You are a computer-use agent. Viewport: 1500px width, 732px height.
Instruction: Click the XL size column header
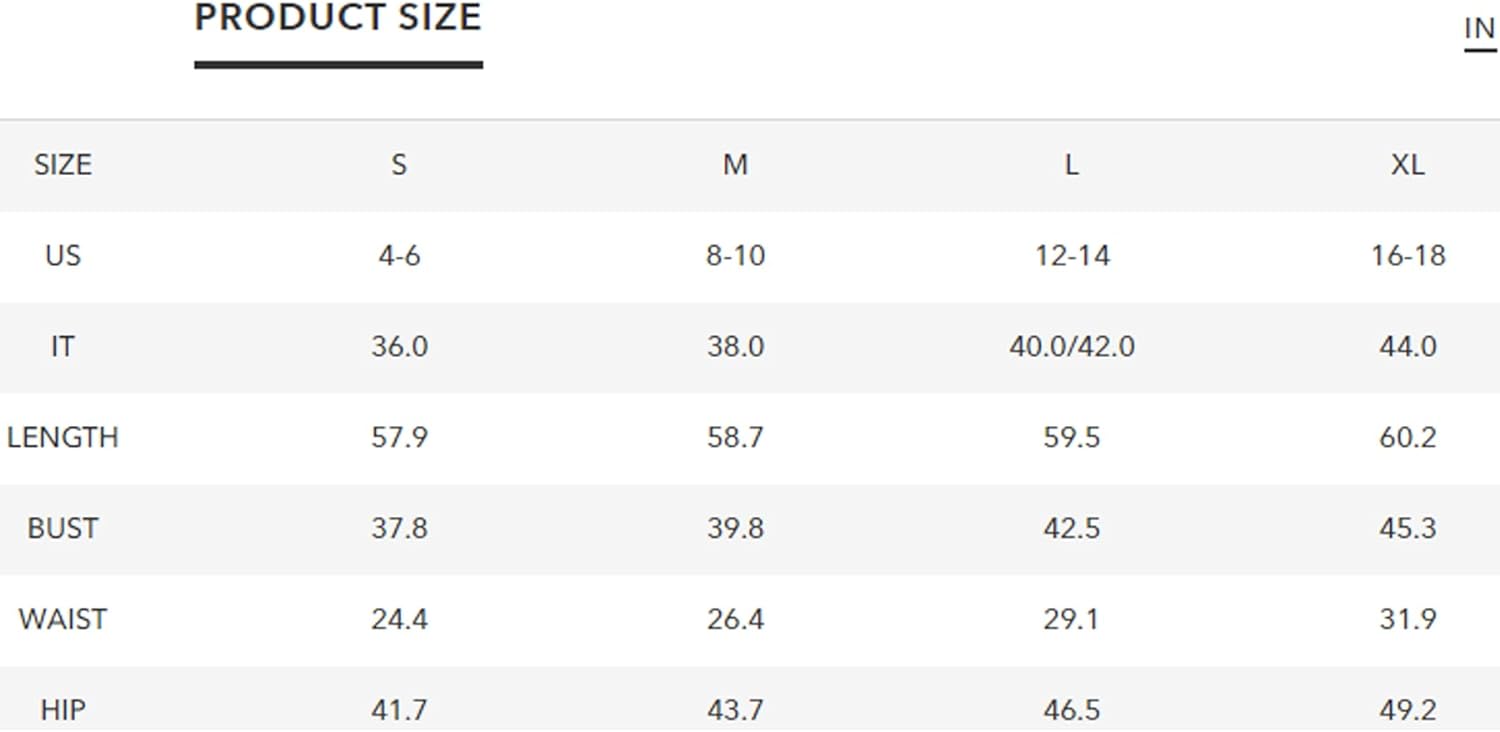[1407, 165]
